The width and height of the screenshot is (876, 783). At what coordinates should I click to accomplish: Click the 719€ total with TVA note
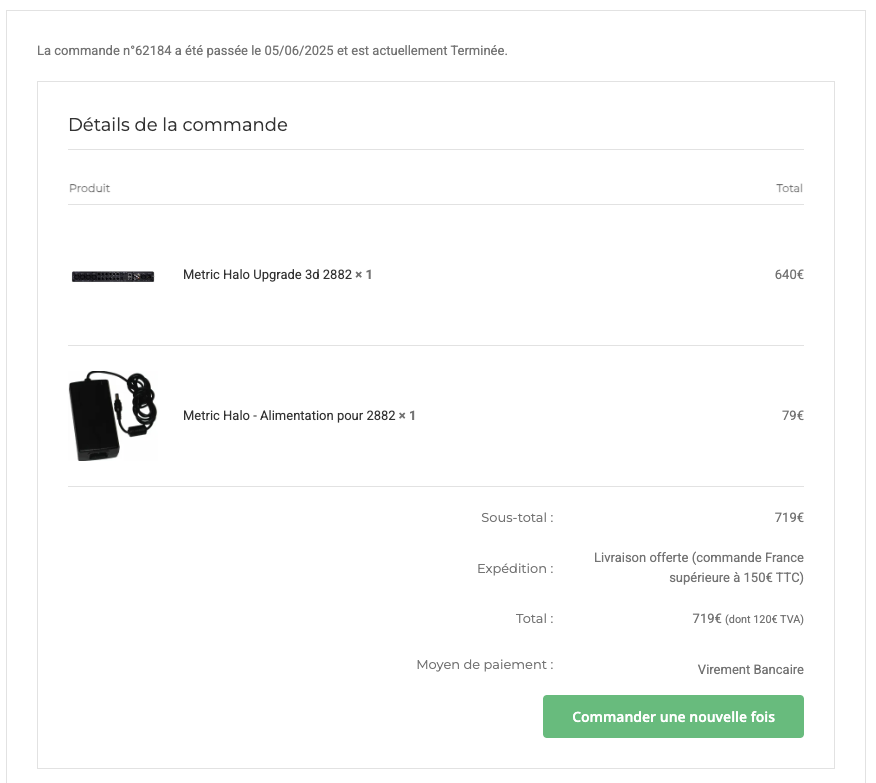(748, 619)
